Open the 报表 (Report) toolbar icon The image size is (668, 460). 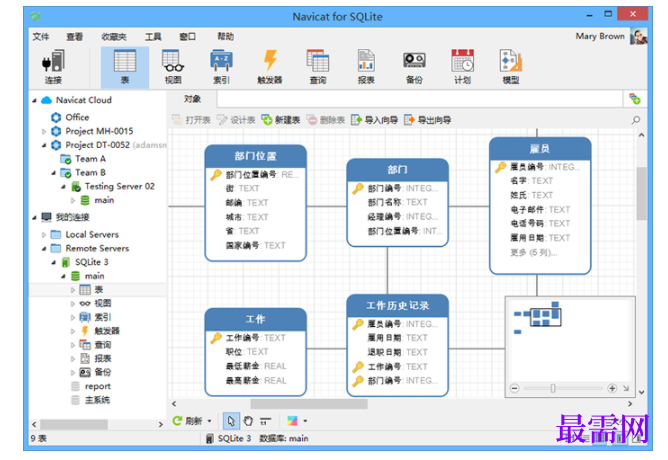click(366, 66)
